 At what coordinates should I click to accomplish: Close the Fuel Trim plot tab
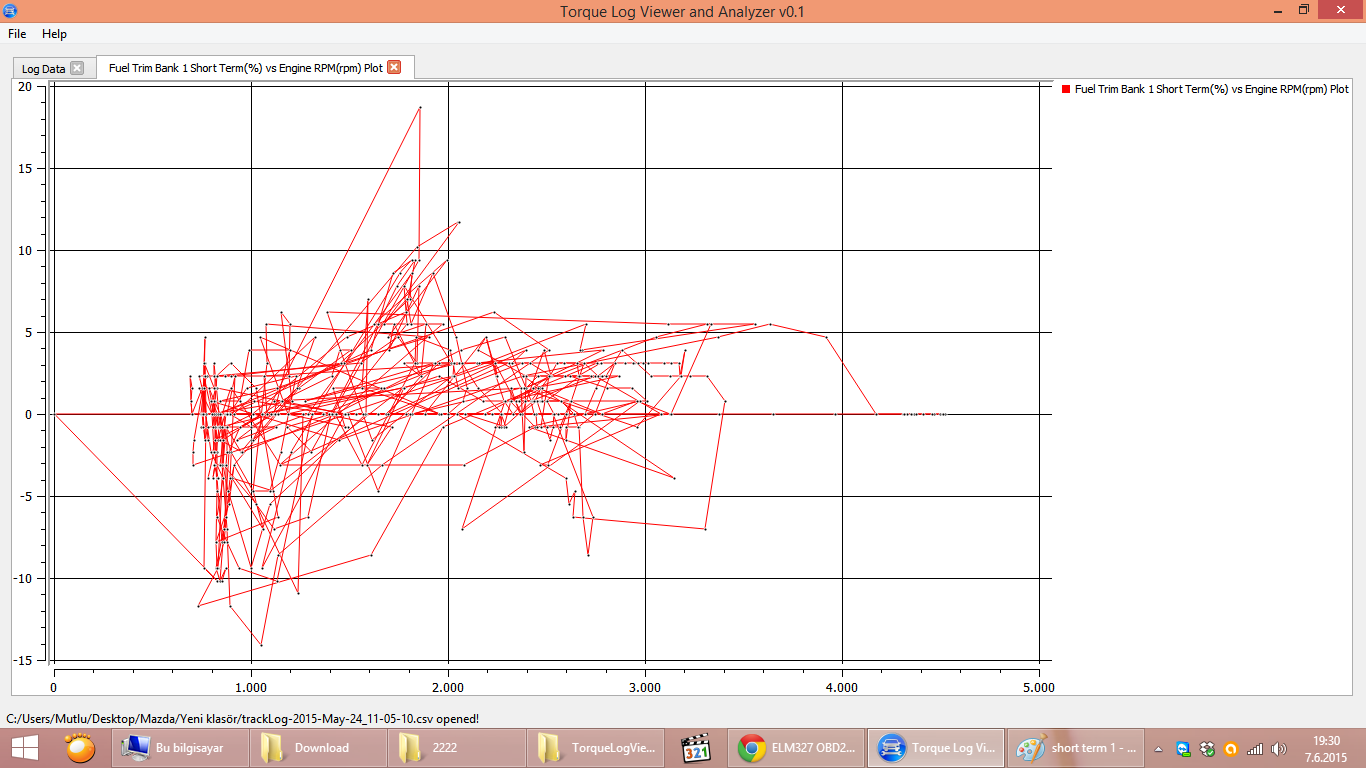394,67
